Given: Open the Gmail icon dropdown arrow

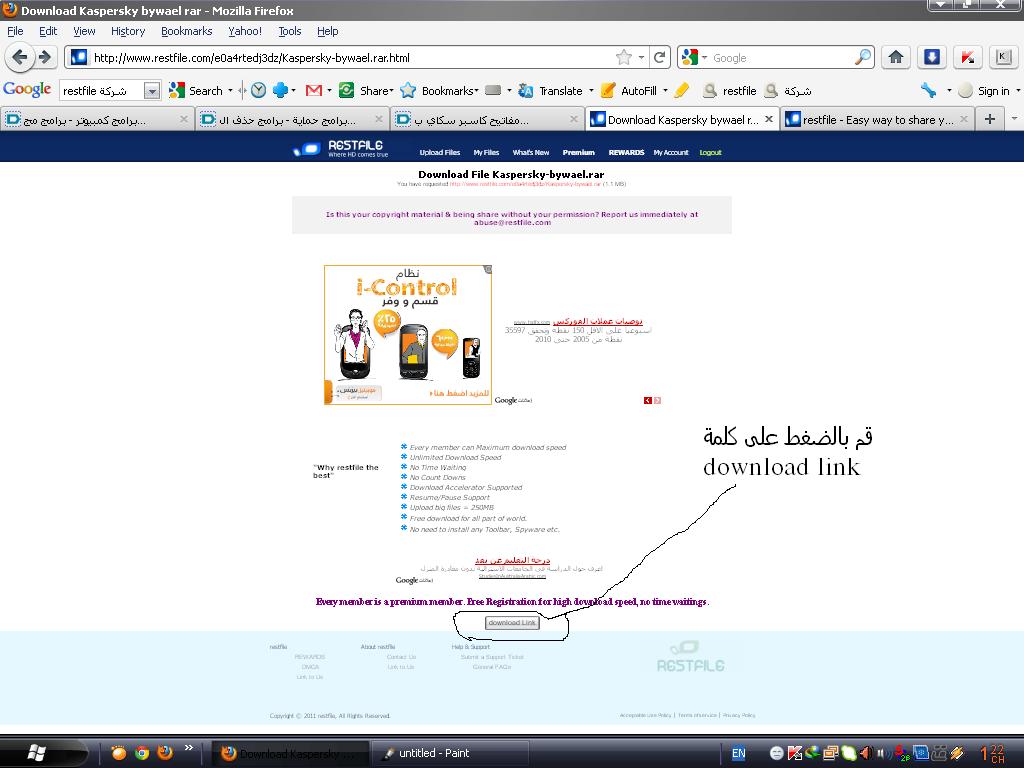Looking at the screenshot, I should click(x=328, y=91).
